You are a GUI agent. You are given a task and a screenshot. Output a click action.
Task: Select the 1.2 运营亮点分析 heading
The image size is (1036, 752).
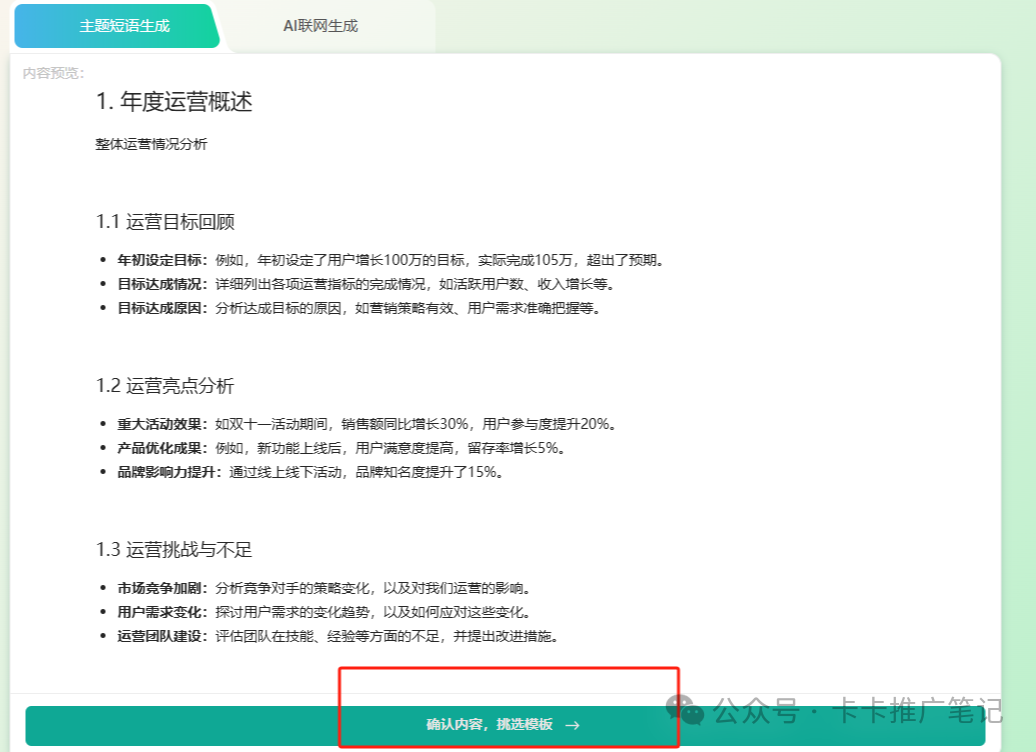165,386
